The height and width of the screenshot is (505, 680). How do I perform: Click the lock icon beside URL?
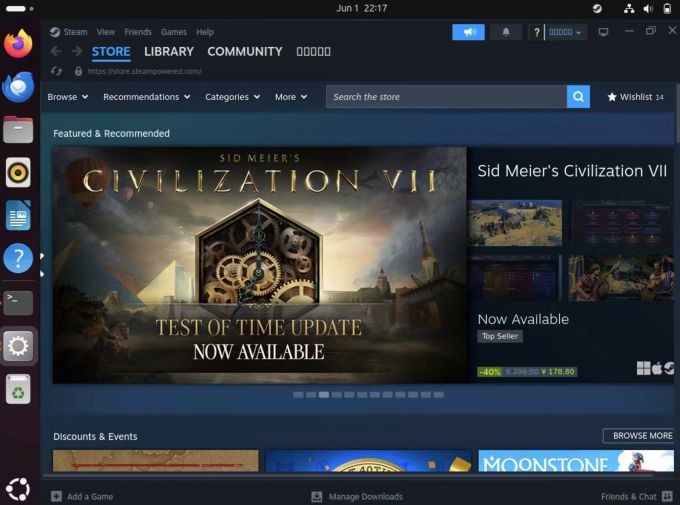pyautogui.click(x=78, y=71)
